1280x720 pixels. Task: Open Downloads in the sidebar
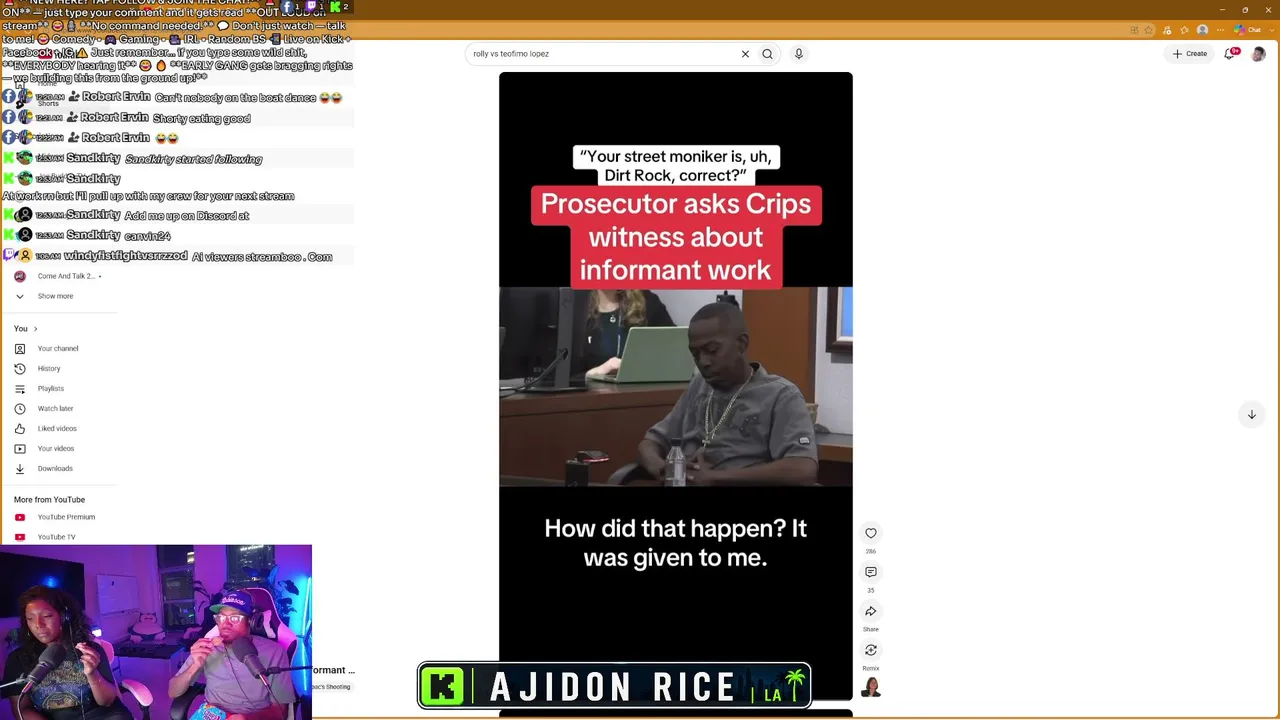55,469
